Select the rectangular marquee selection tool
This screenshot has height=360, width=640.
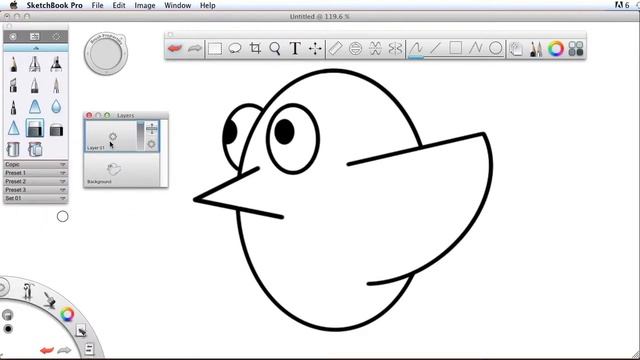[215, 49]
